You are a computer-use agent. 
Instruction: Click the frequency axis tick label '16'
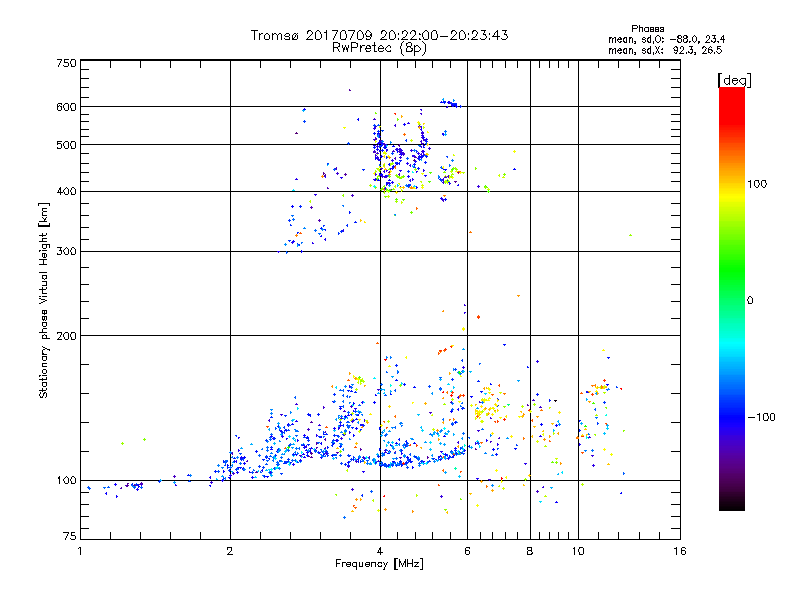(x=680, y=551)
